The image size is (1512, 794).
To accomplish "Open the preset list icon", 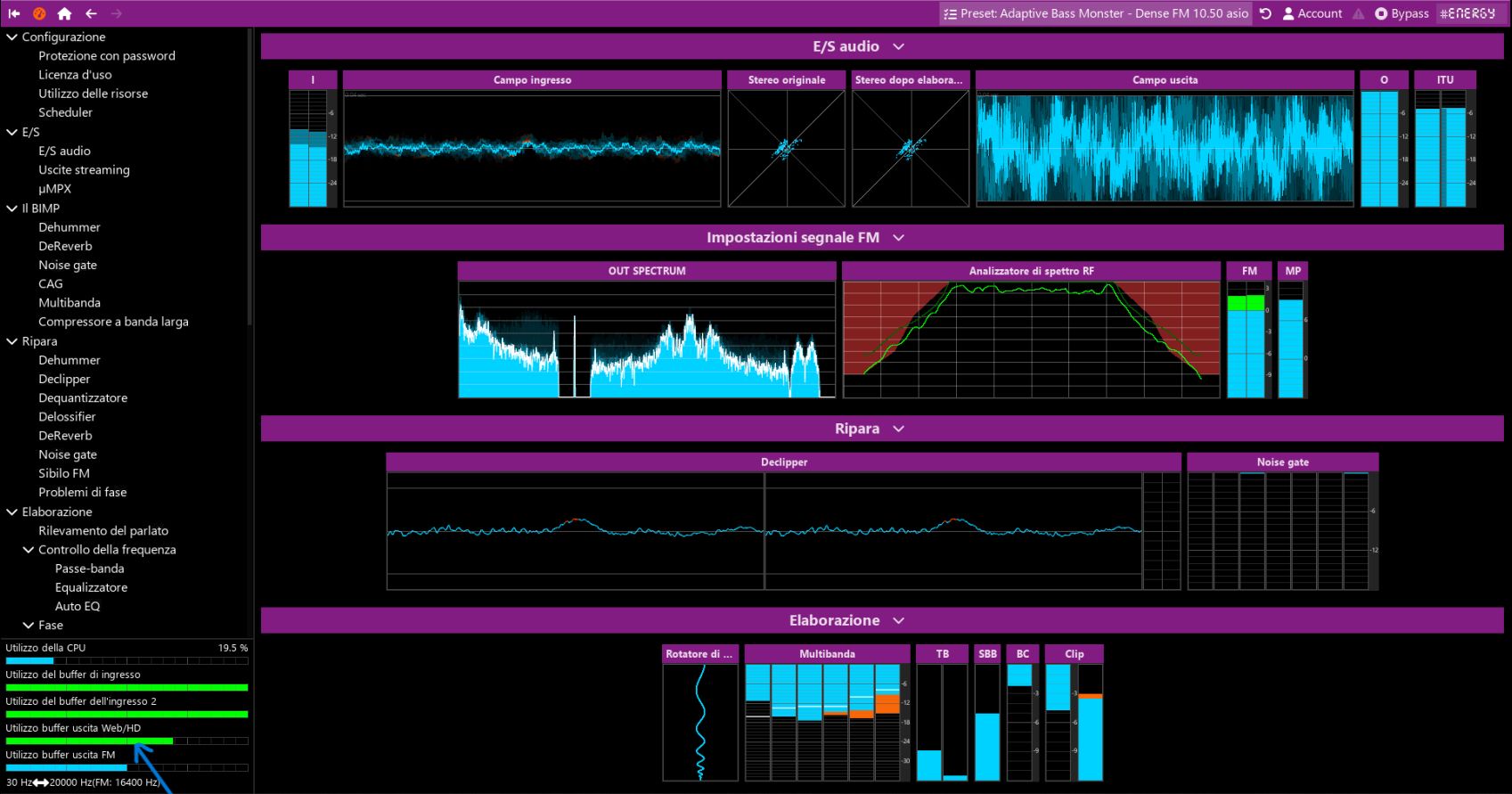I will click(951, 13).
